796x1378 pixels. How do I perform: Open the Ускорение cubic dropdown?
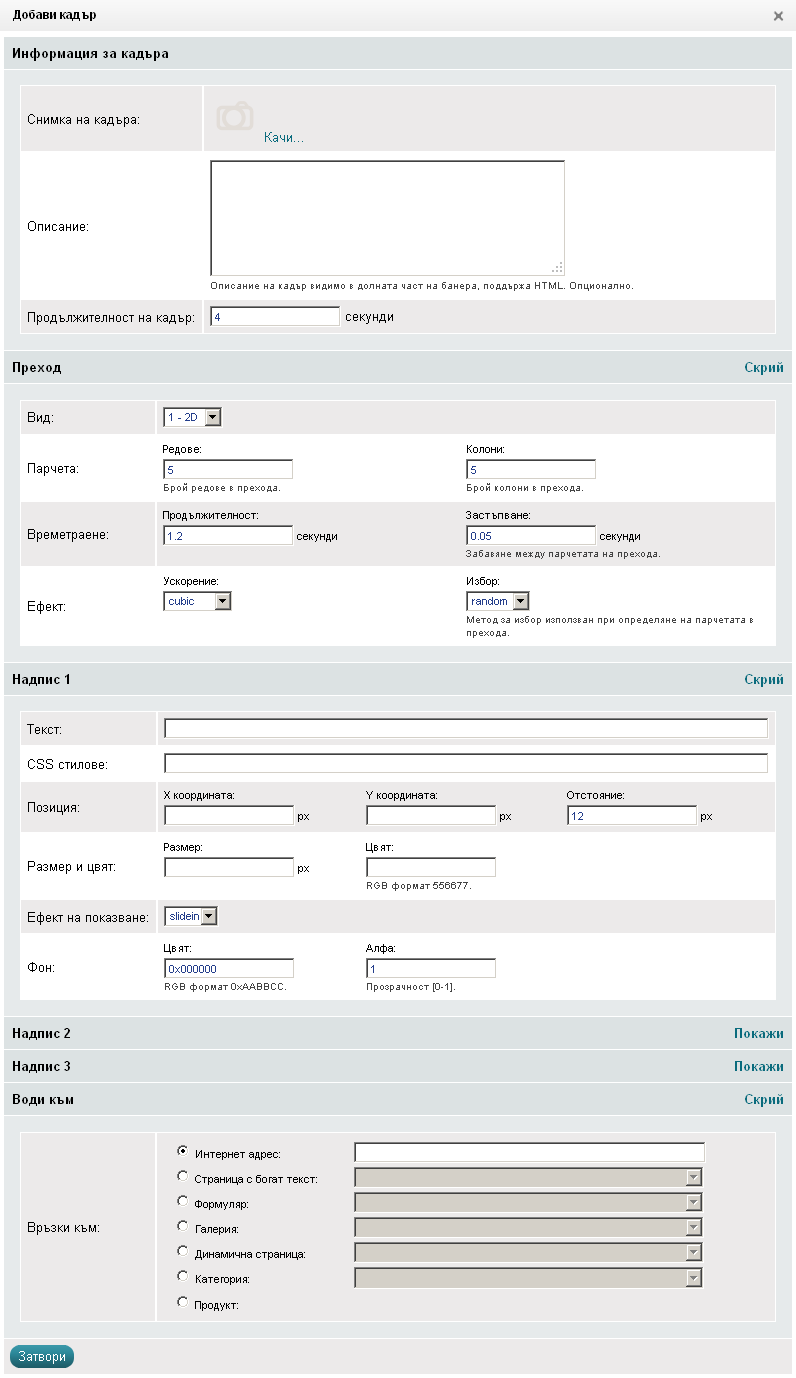pos(197,601)
